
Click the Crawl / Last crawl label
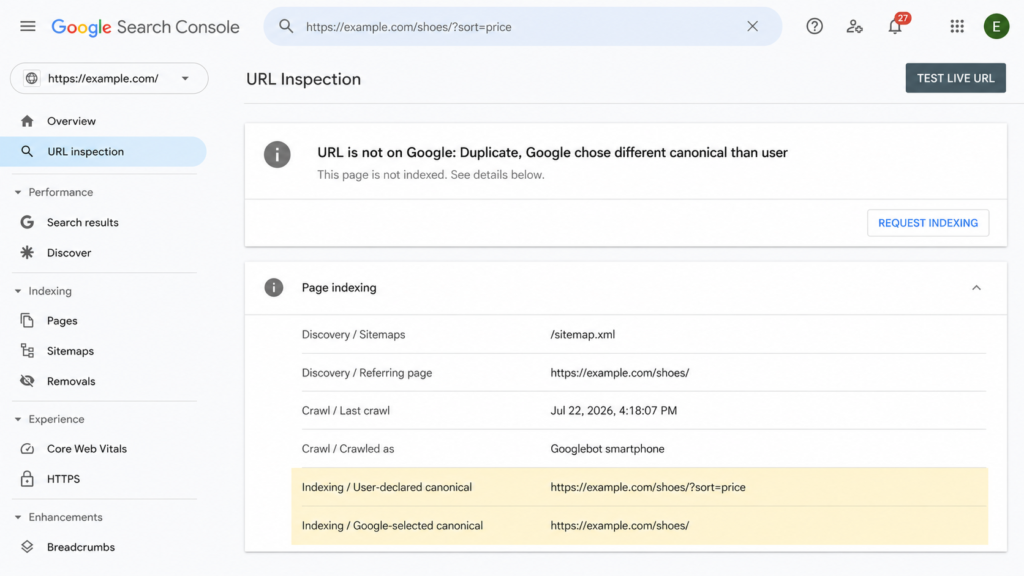[x=345, y=411]
